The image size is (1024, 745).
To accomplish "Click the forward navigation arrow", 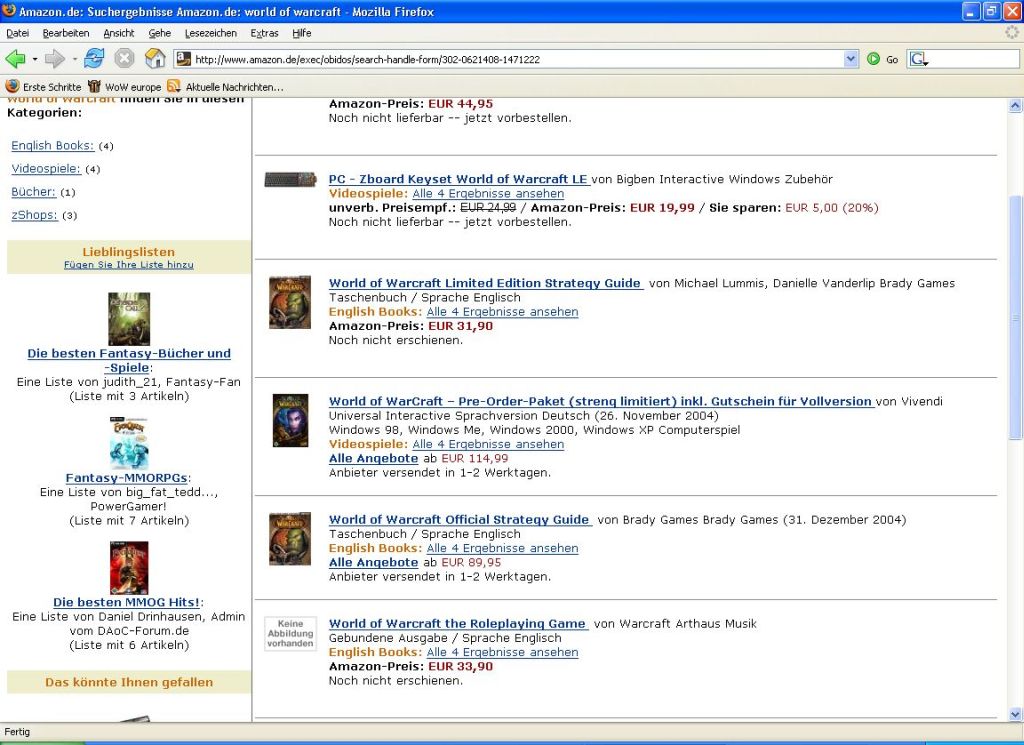I will coord(54,59).
